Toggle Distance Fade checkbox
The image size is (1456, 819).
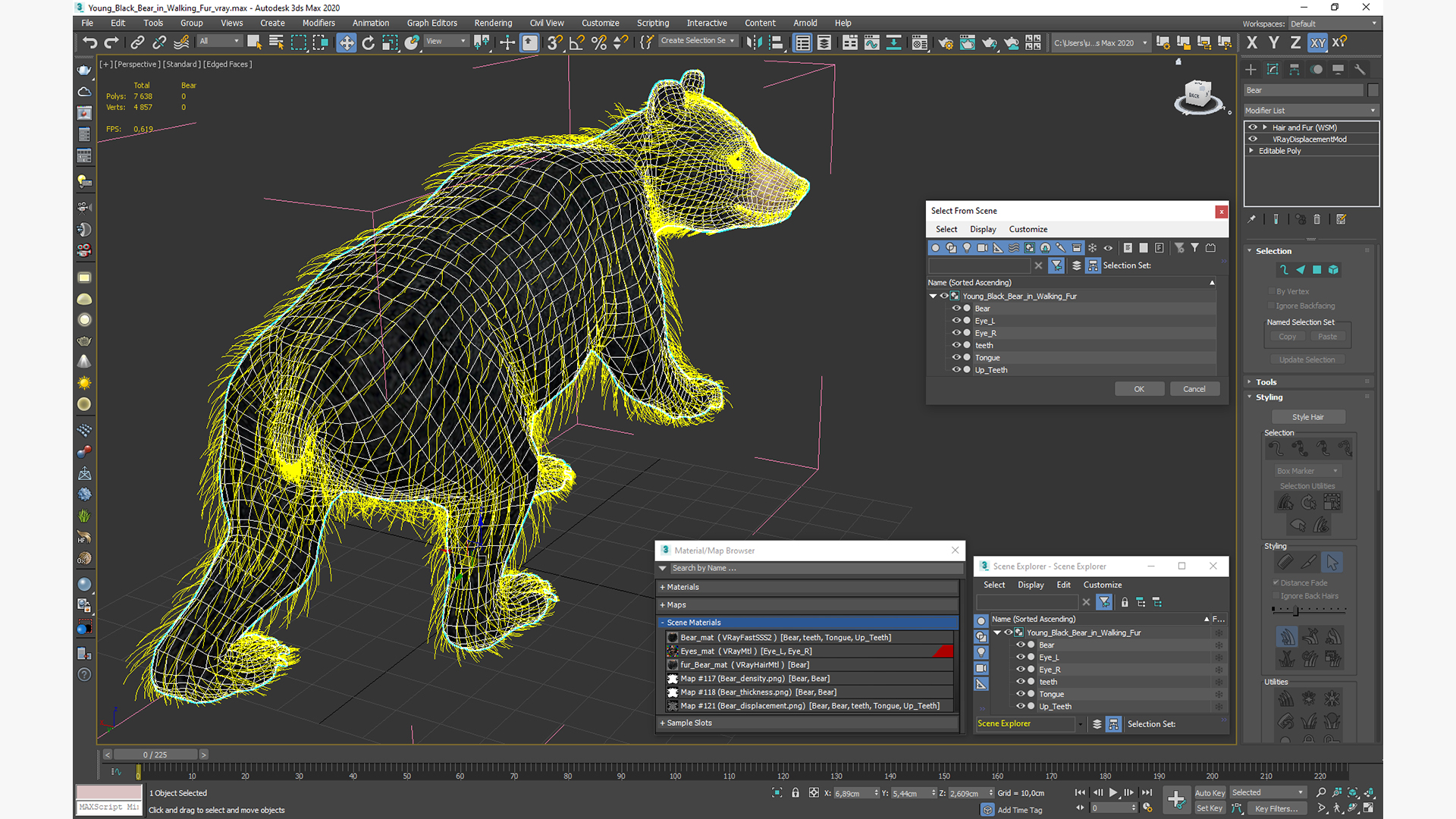[x=1276, y=582]
